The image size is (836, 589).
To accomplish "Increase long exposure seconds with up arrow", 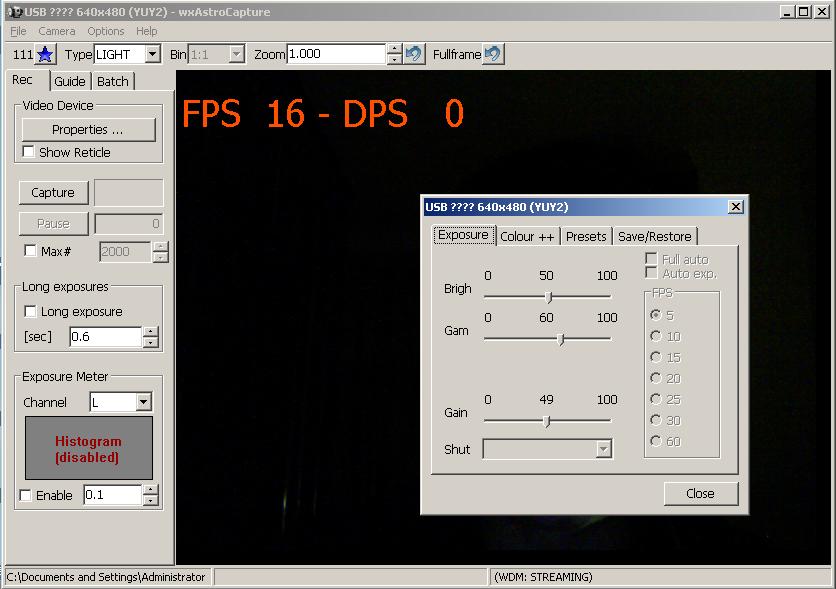I will coord(151,332).
